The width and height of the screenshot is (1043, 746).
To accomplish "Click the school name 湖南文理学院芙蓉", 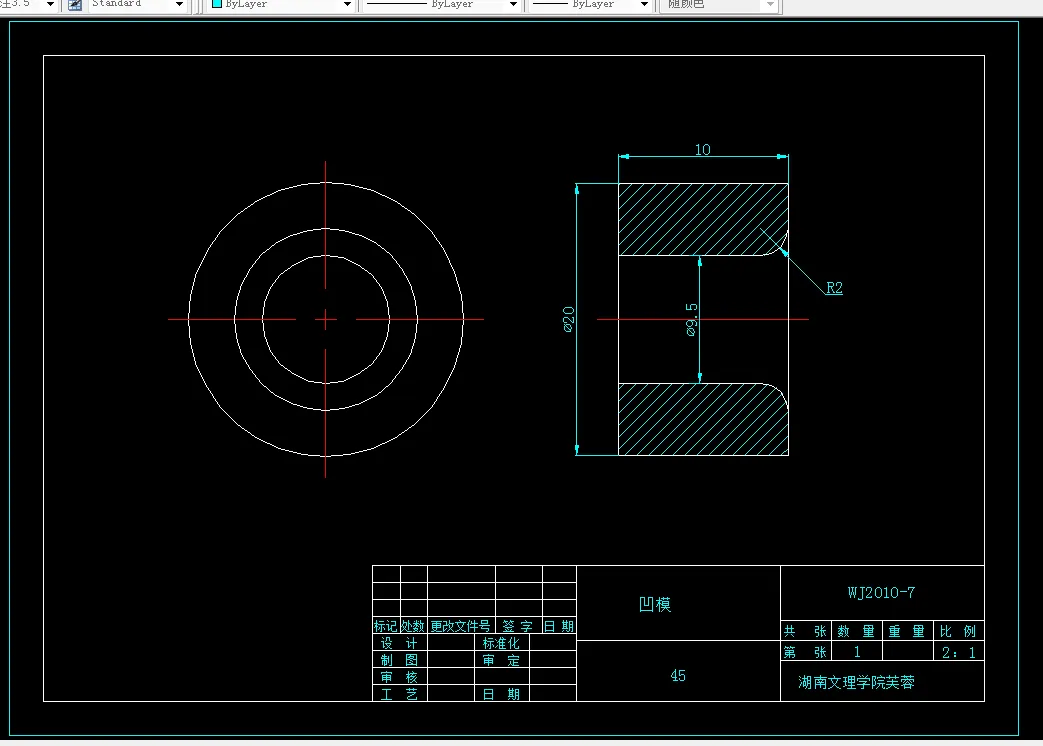I will (x=856, y=682).
